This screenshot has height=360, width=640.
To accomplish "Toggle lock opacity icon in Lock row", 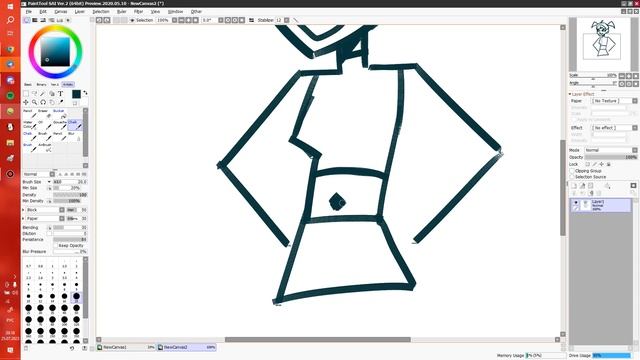I will (x=587, y=164).
